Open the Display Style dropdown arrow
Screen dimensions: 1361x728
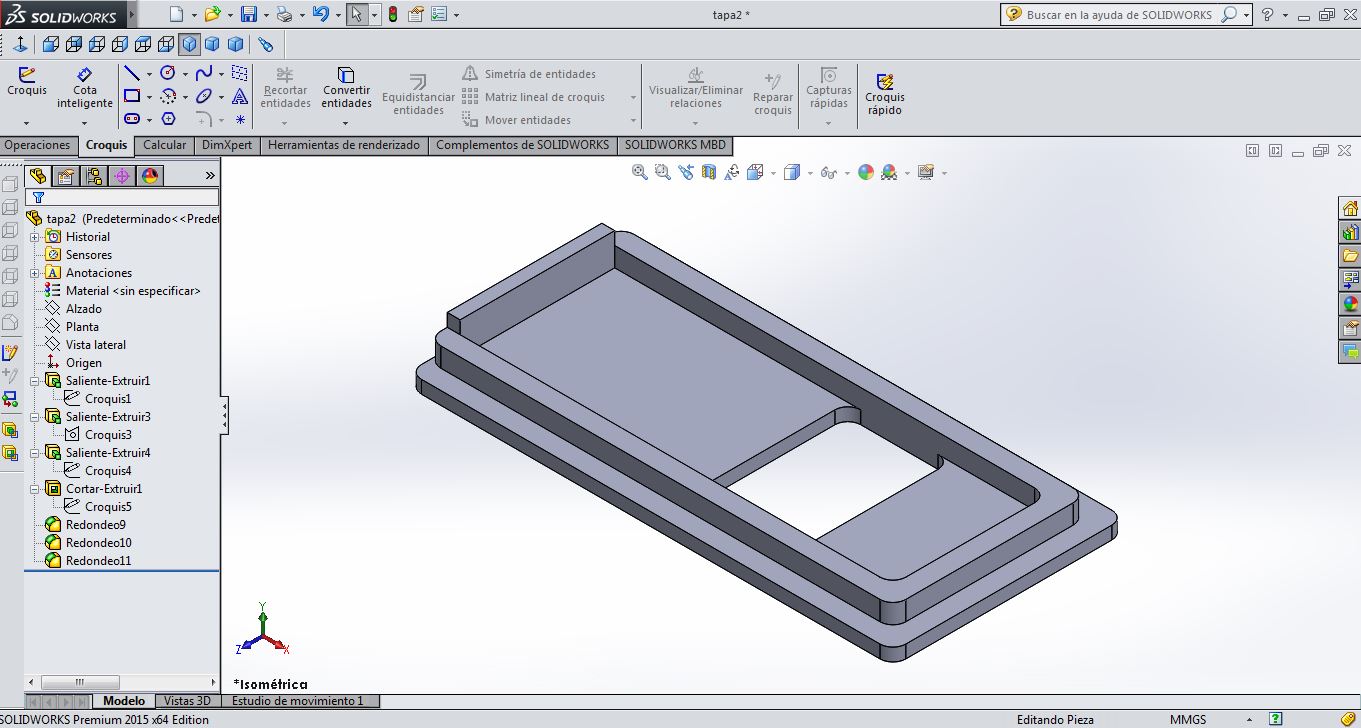(x=808, y=173)
